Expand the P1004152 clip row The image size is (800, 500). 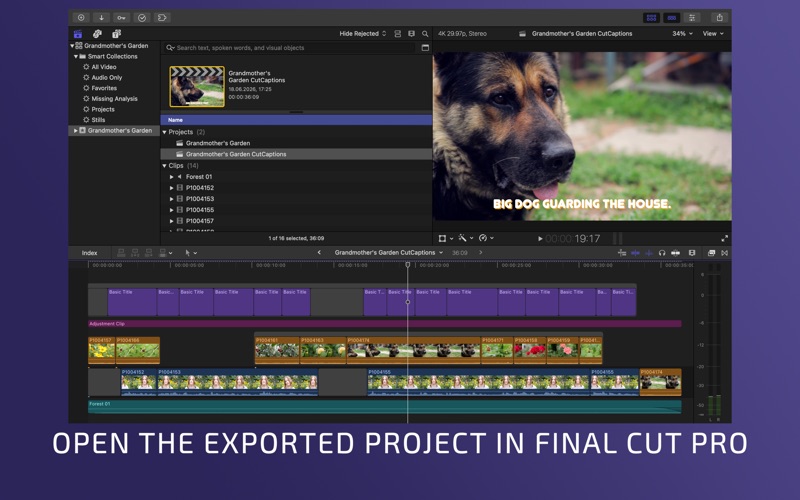[171, 188]
